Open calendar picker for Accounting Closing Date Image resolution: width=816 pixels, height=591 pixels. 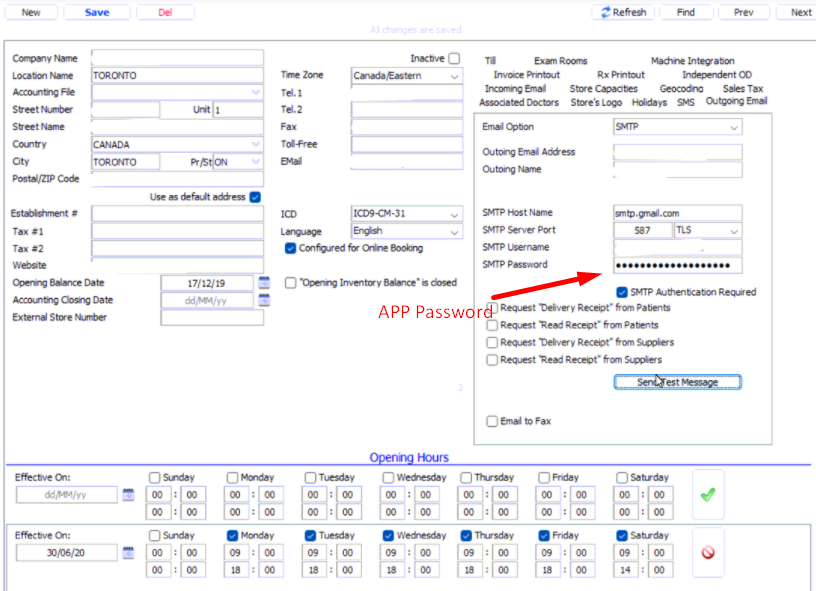[264, 300]
